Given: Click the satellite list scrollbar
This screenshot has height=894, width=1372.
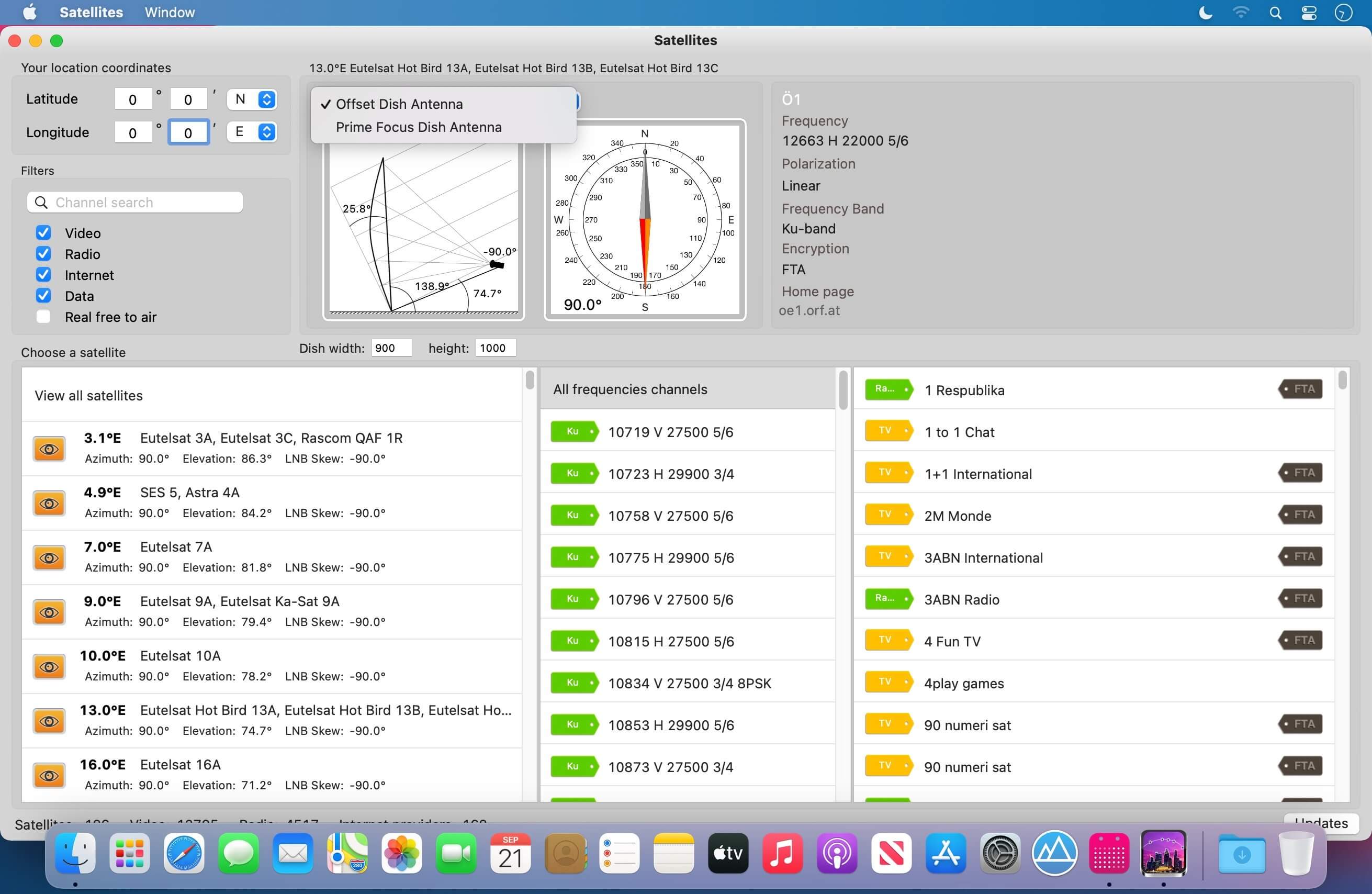Looking at the screenshot, I should tap(530, 584).
